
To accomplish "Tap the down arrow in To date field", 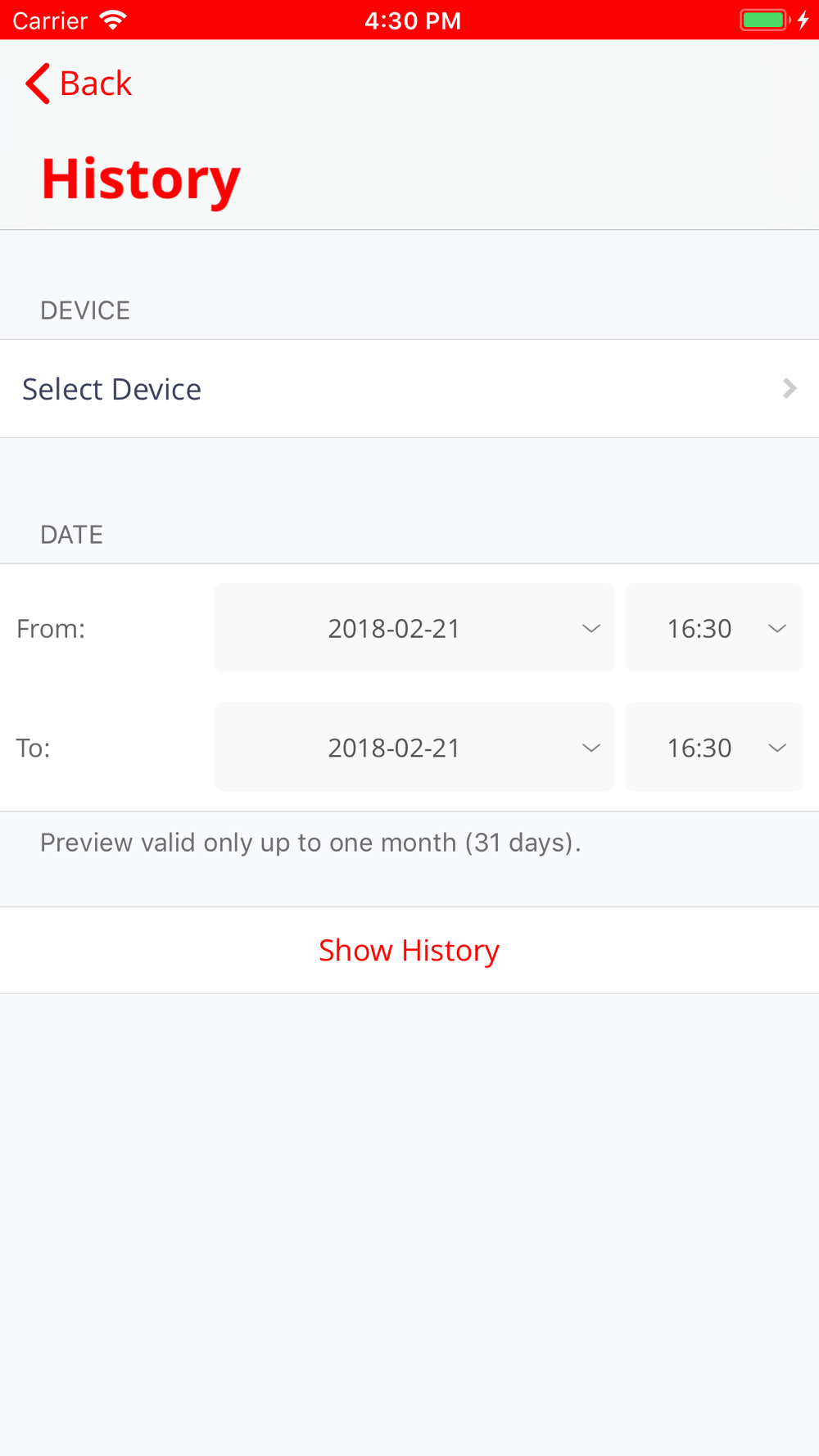I will (591, 748).
